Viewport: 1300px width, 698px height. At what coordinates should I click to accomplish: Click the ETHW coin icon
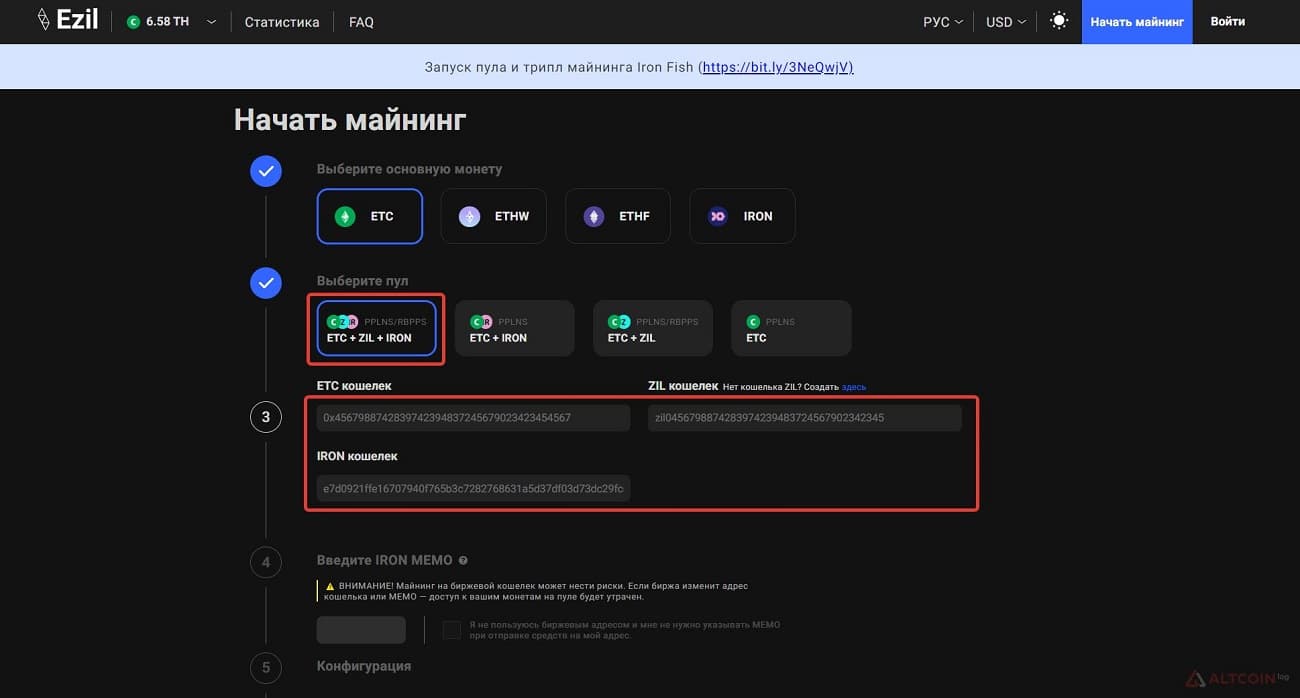[x=469, y=216]
